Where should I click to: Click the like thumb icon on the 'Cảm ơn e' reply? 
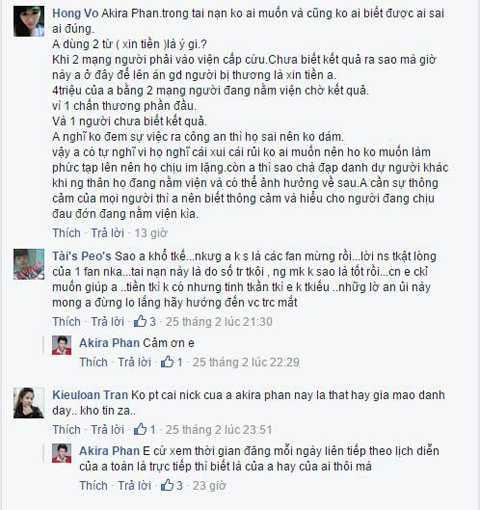[x=167, y=362]
